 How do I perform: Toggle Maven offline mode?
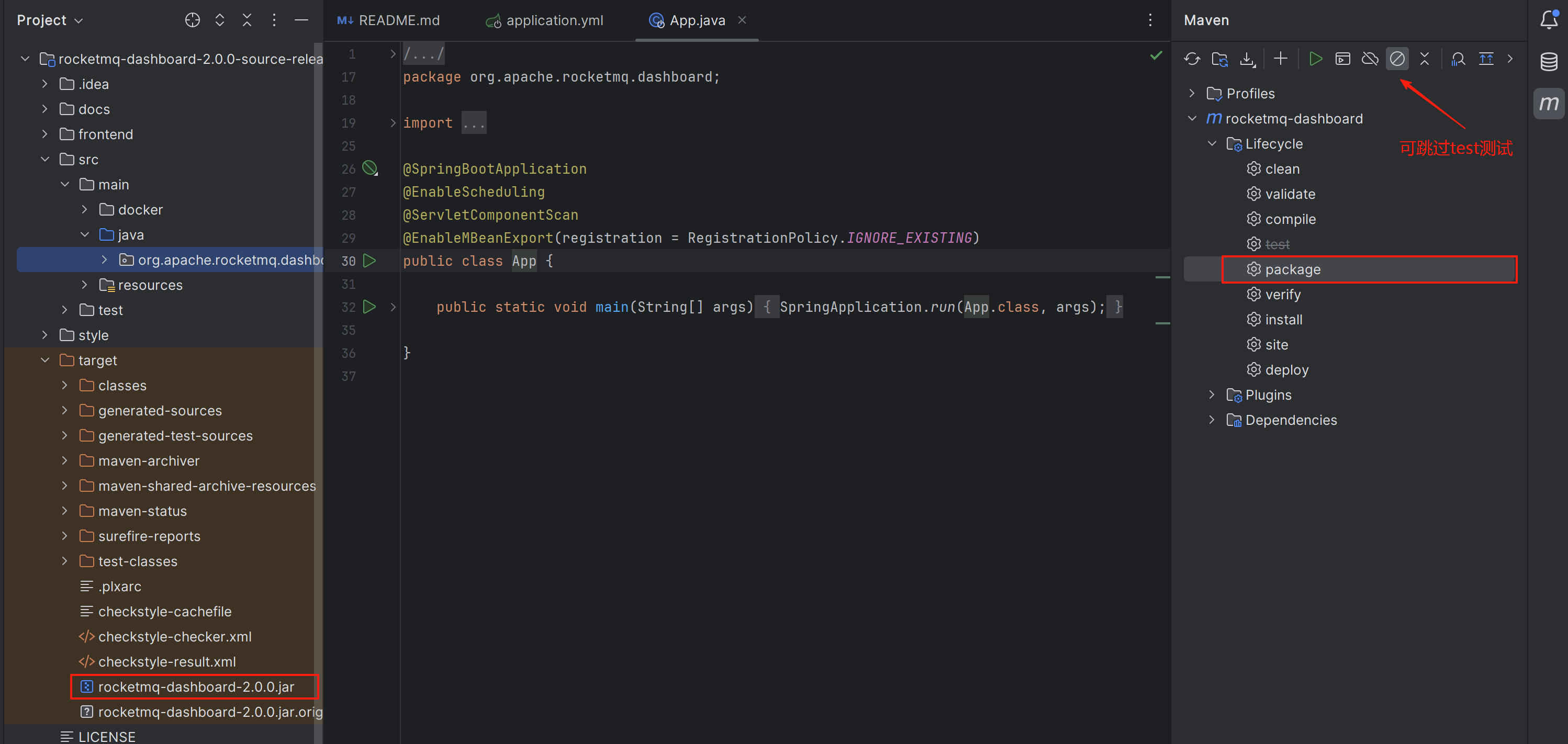point(1370,59)
